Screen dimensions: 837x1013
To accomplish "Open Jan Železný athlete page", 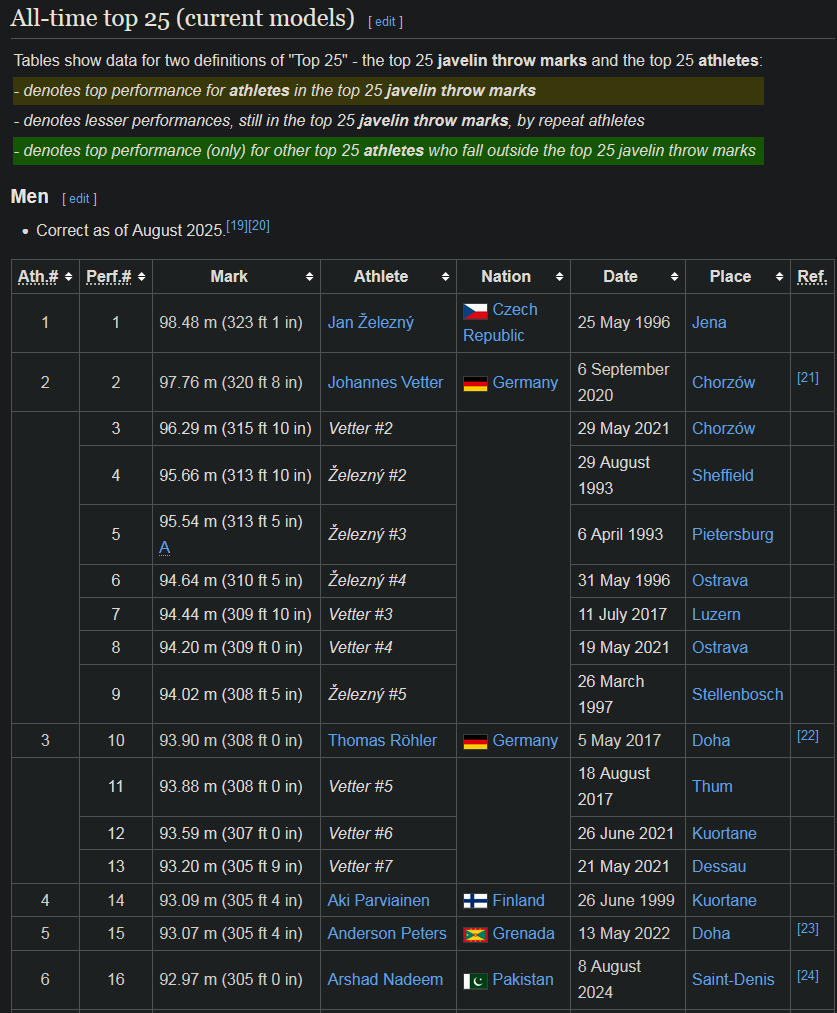I will (371, 322).
